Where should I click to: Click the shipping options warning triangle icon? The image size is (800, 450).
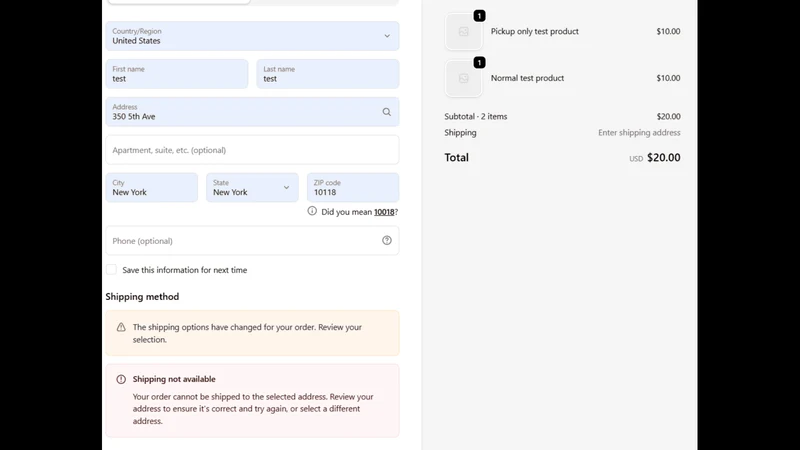coord(121,327)
